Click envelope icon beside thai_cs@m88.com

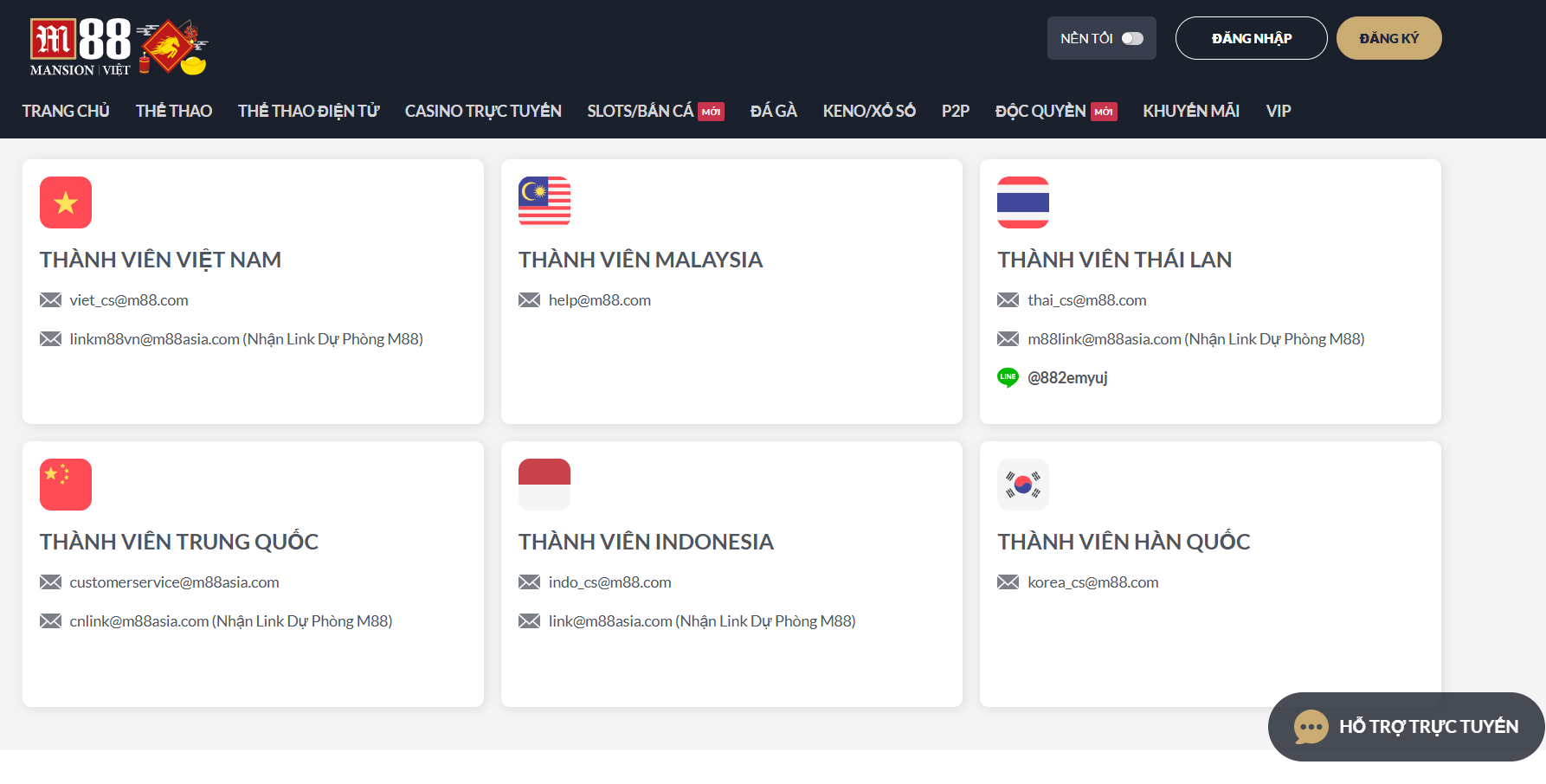pos(1008,300)
